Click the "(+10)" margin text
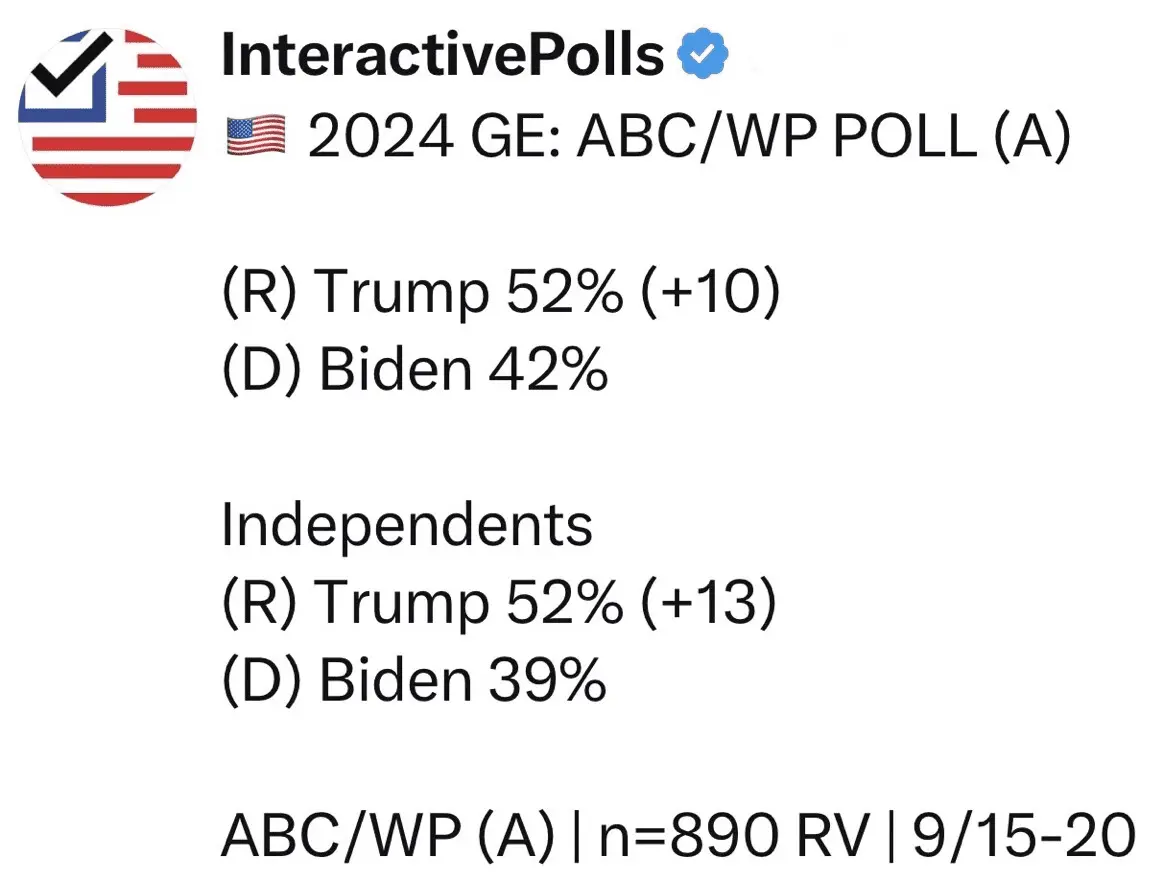The width and height of the screenshot is (1164, 882). tap(712, 294)
